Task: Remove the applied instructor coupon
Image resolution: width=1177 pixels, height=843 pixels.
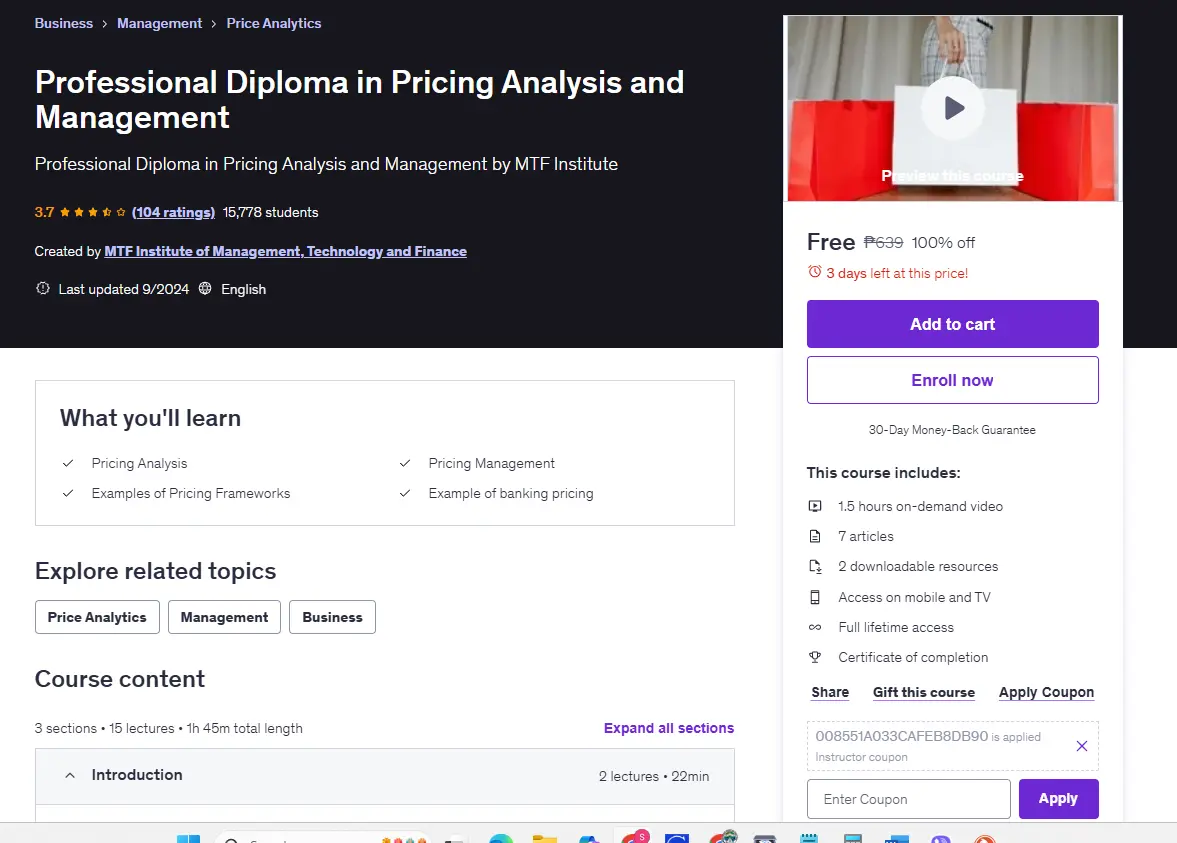Action: point(1082,745)
